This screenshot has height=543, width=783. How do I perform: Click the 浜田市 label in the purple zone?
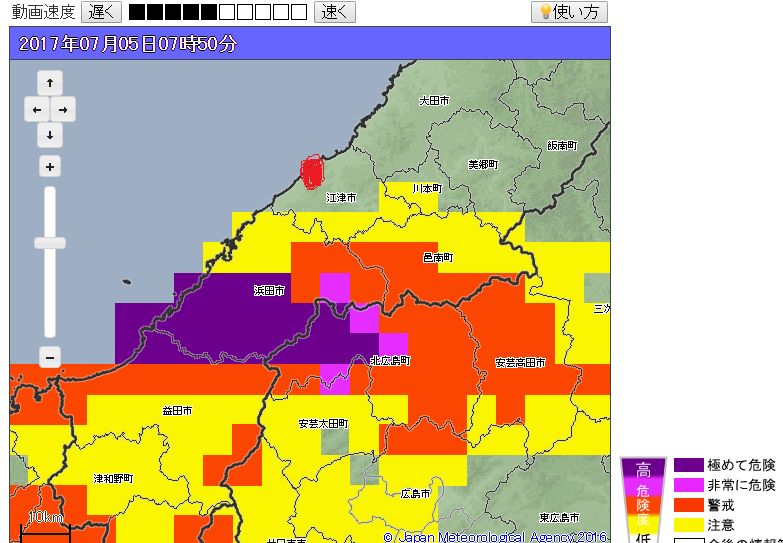click(x=269, y=291)
